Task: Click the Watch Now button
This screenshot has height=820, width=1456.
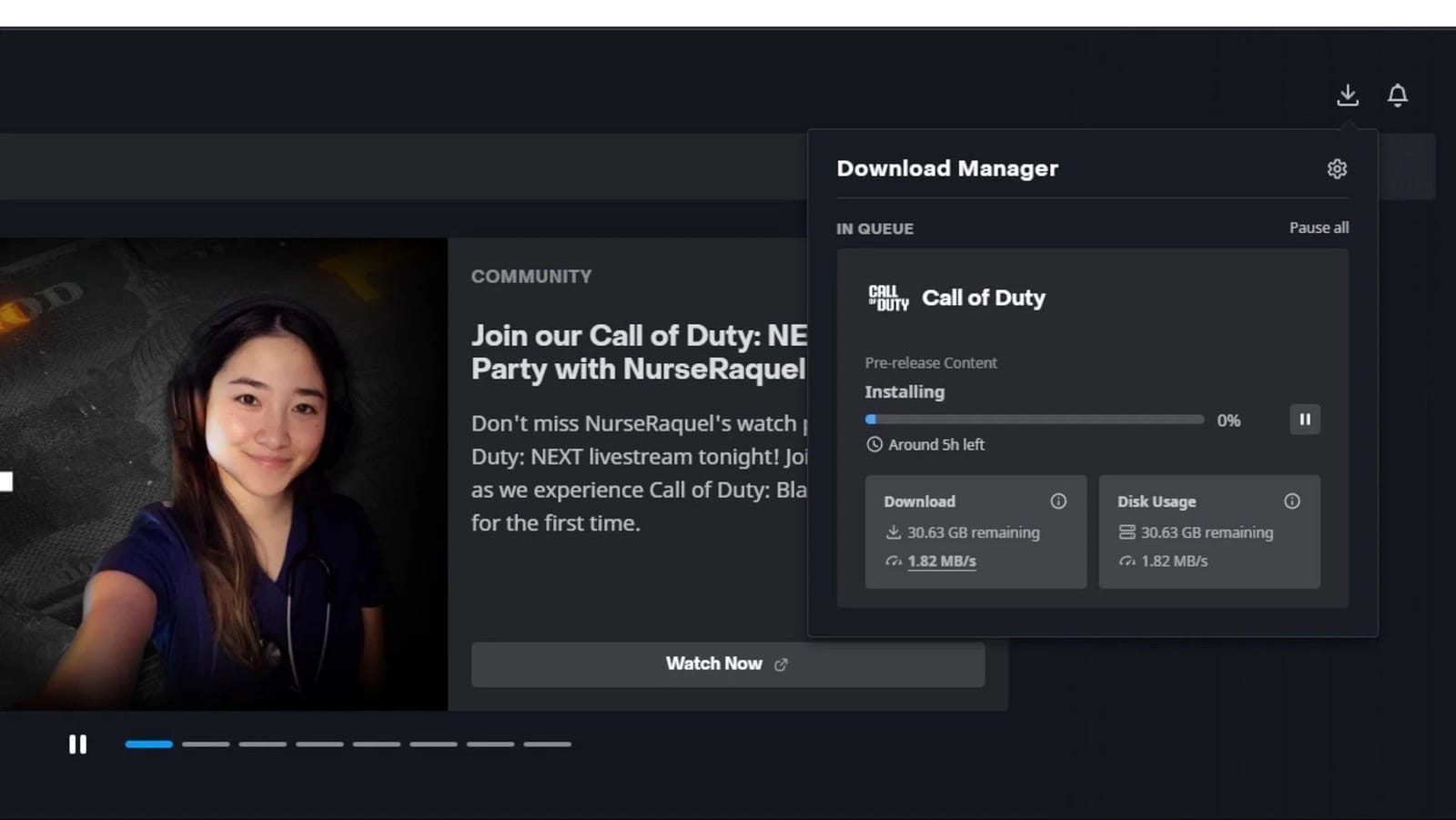Action: [x=727, y=663]
